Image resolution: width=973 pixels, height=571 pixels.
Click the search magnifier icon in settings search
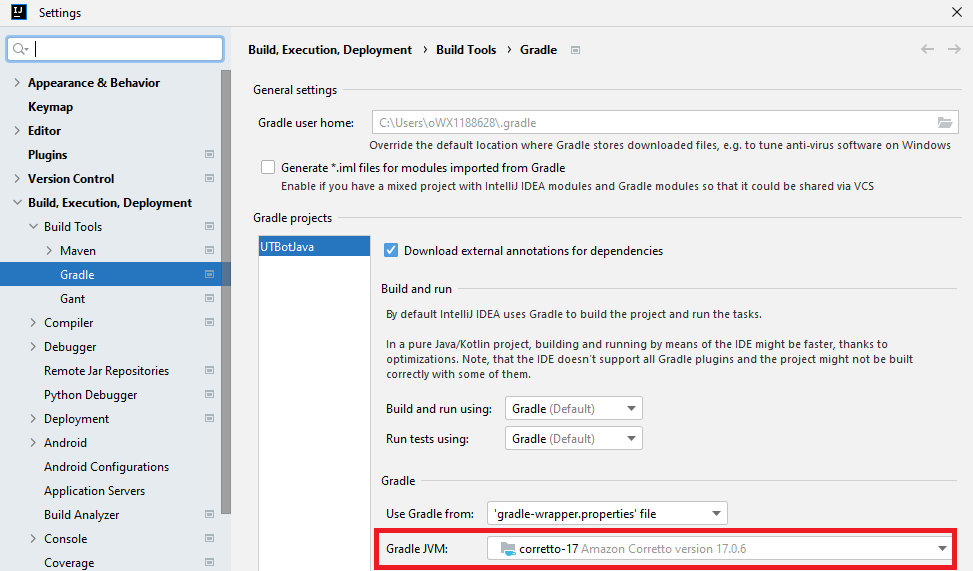click(21, 49)
